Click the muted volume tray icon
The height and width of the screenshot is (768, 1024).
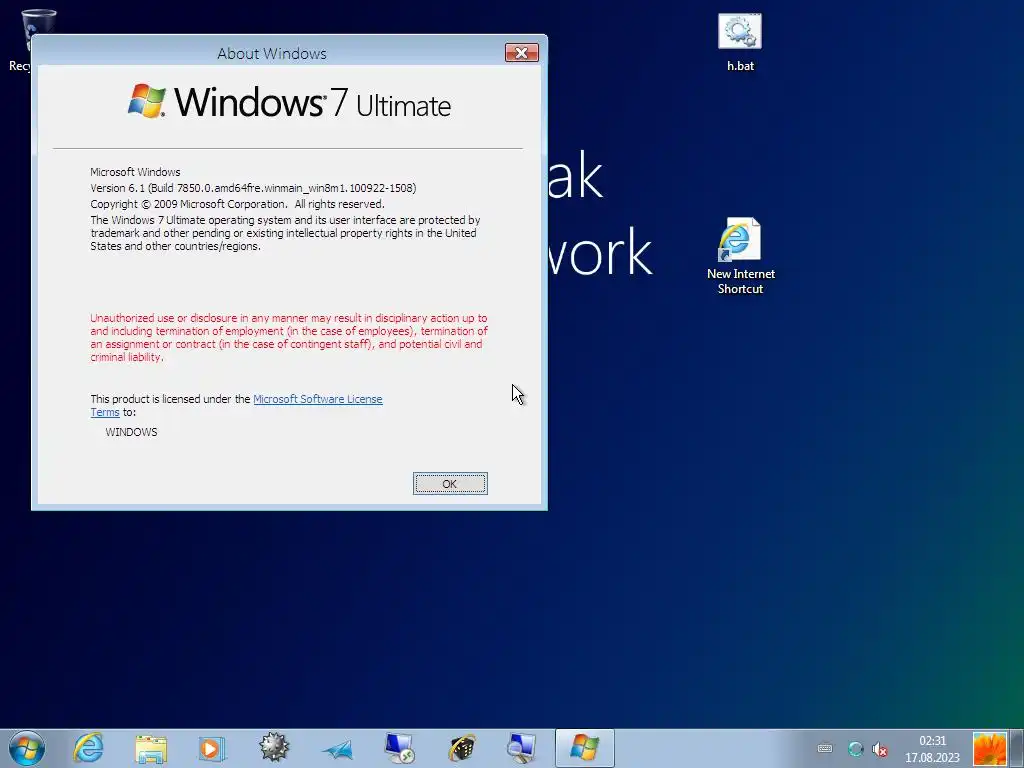[880, 749]
